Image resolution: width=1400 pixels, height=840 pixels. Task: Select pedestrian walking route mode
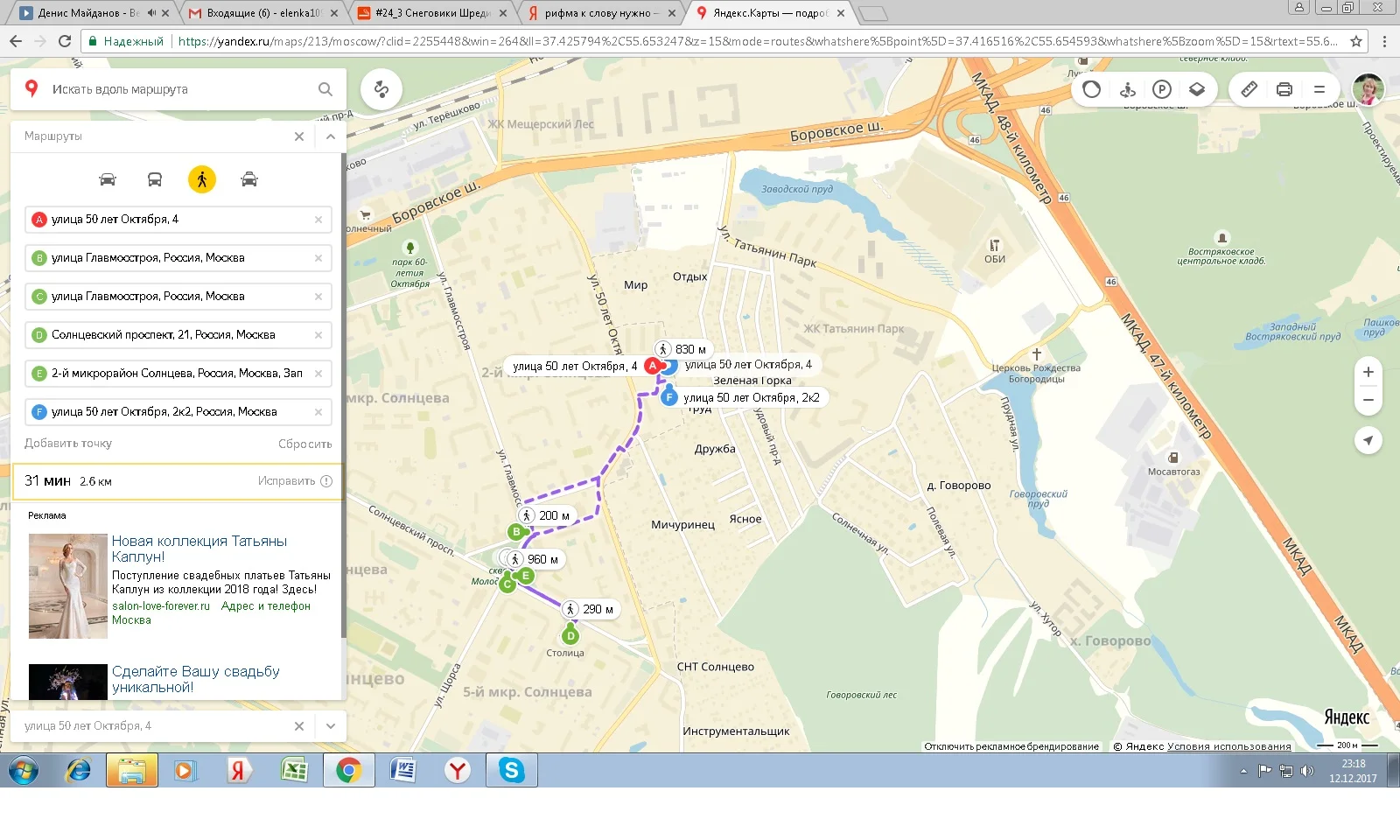pyautogui.click(x=202, y=179)
